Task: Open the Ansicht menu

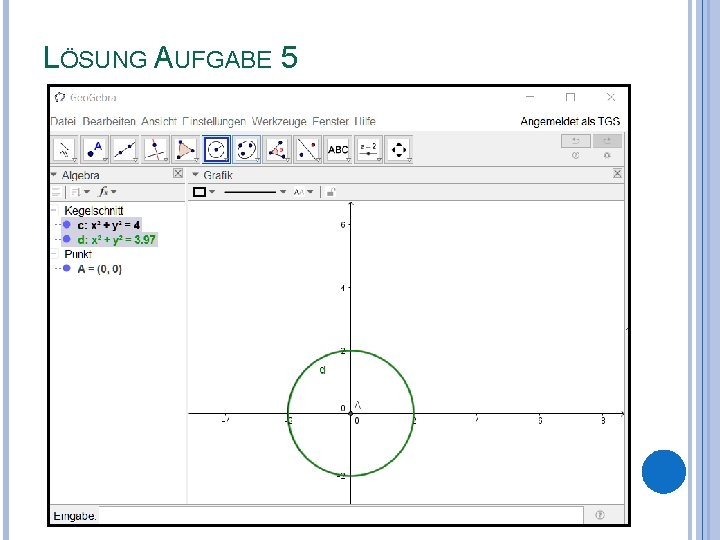Action: (159, 121)
